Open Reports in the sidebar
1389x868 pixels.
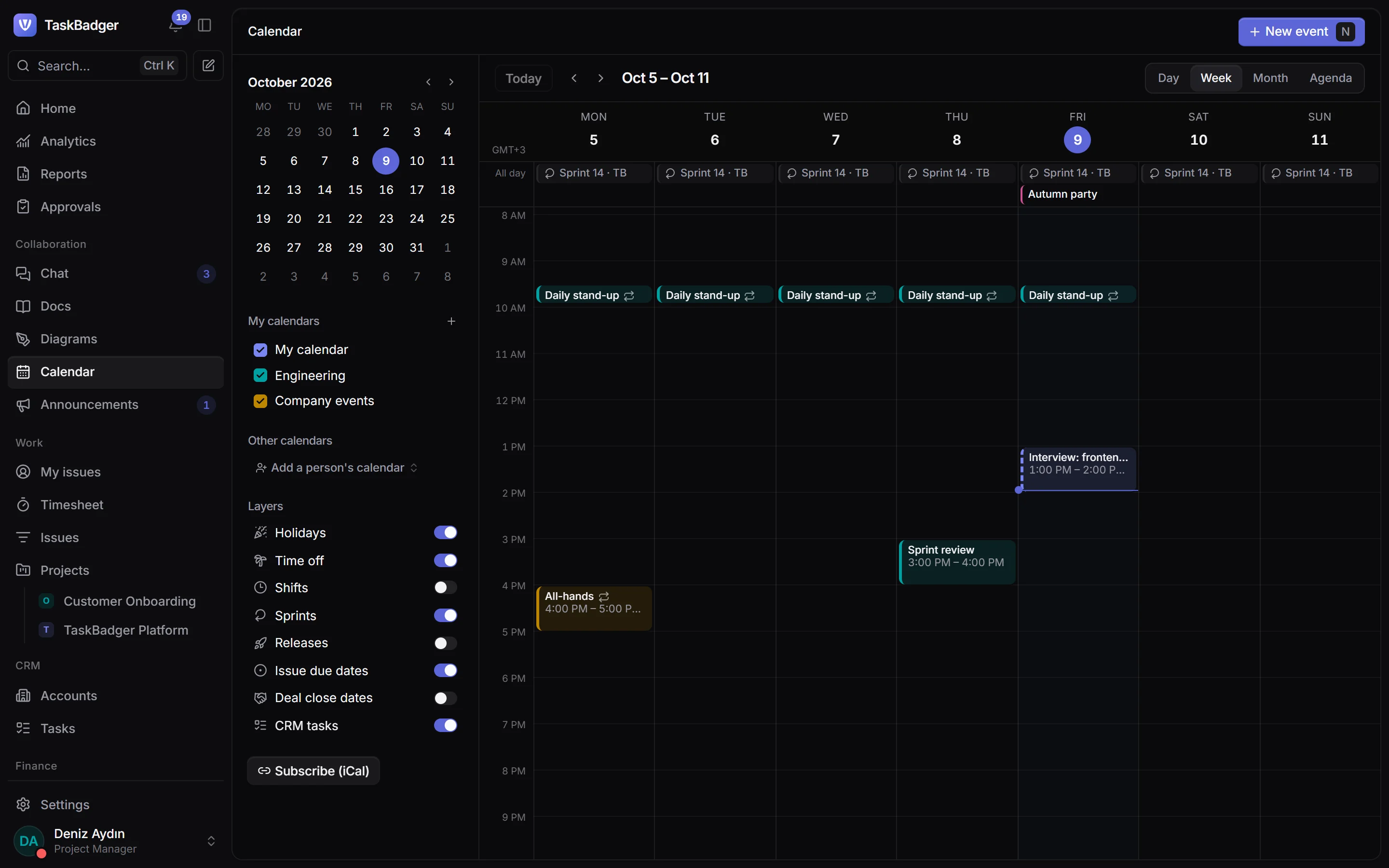(x=115, y=174)
